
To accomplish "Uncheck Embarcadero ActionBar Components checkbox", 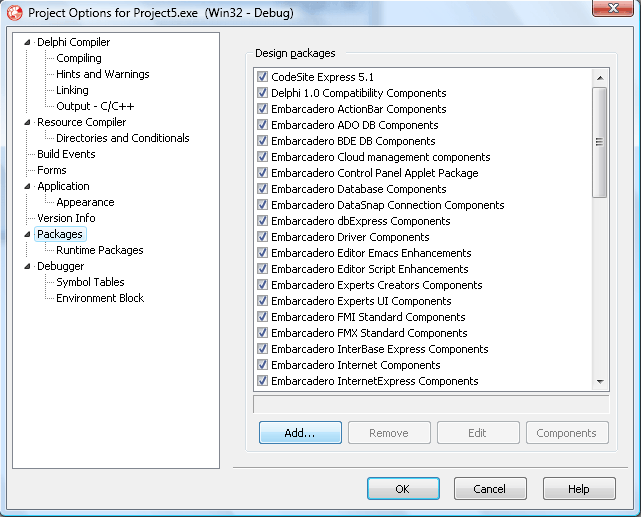I will pyautogui.click(x=262, y=109).
